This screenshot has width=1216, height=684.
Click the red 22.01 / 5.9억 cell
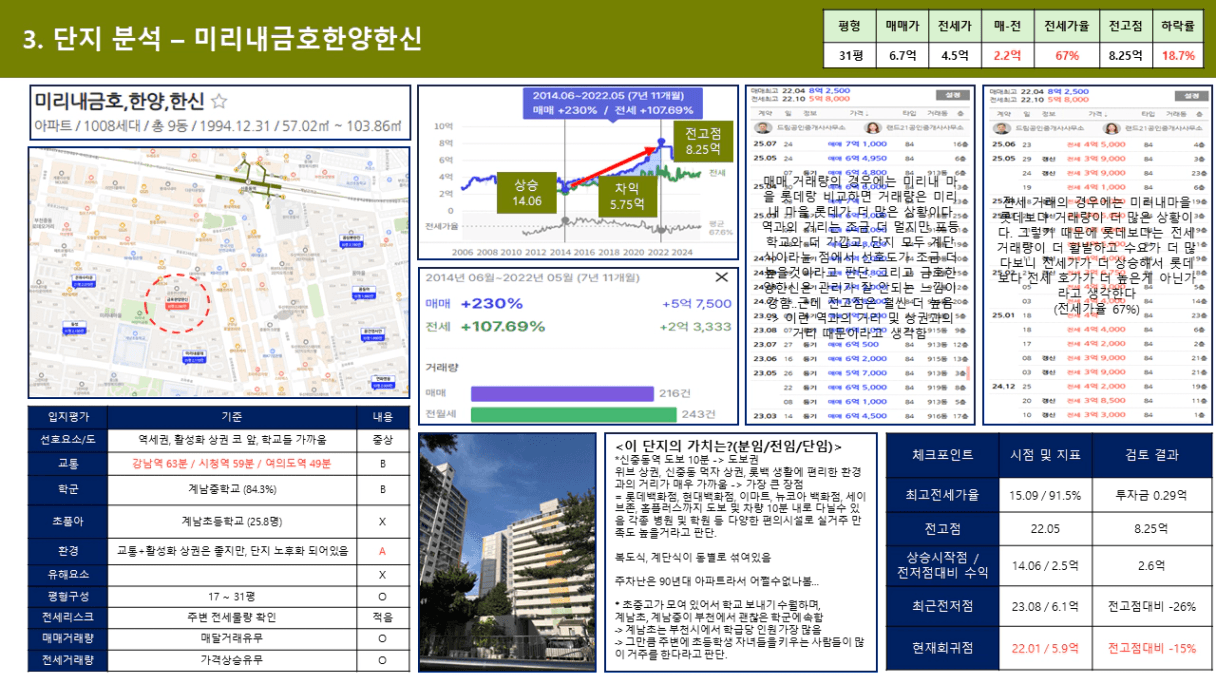pyautogui.click(x=1044, y=648)
